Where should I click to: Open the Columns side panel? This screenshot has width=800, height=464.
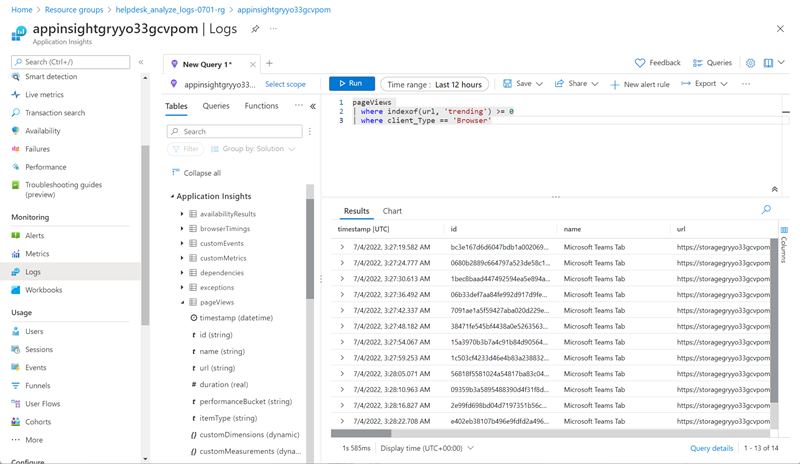coord(784,245)
